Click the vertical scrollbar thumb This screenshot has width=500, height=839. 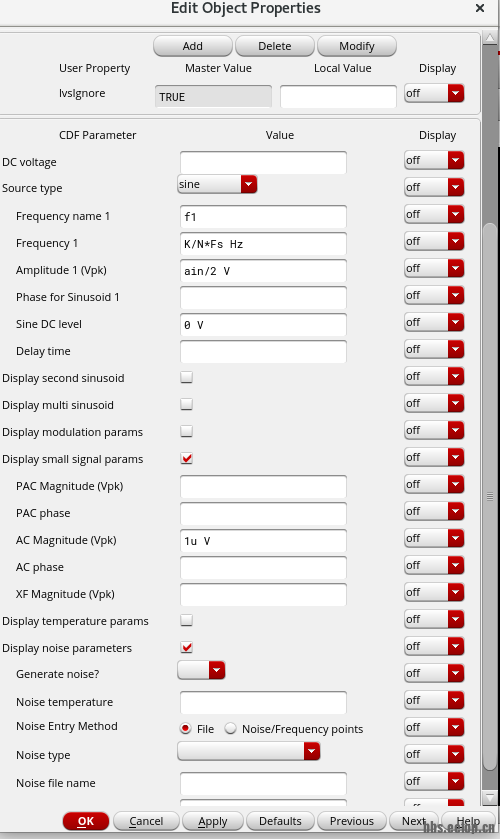[x=490, y=496]
